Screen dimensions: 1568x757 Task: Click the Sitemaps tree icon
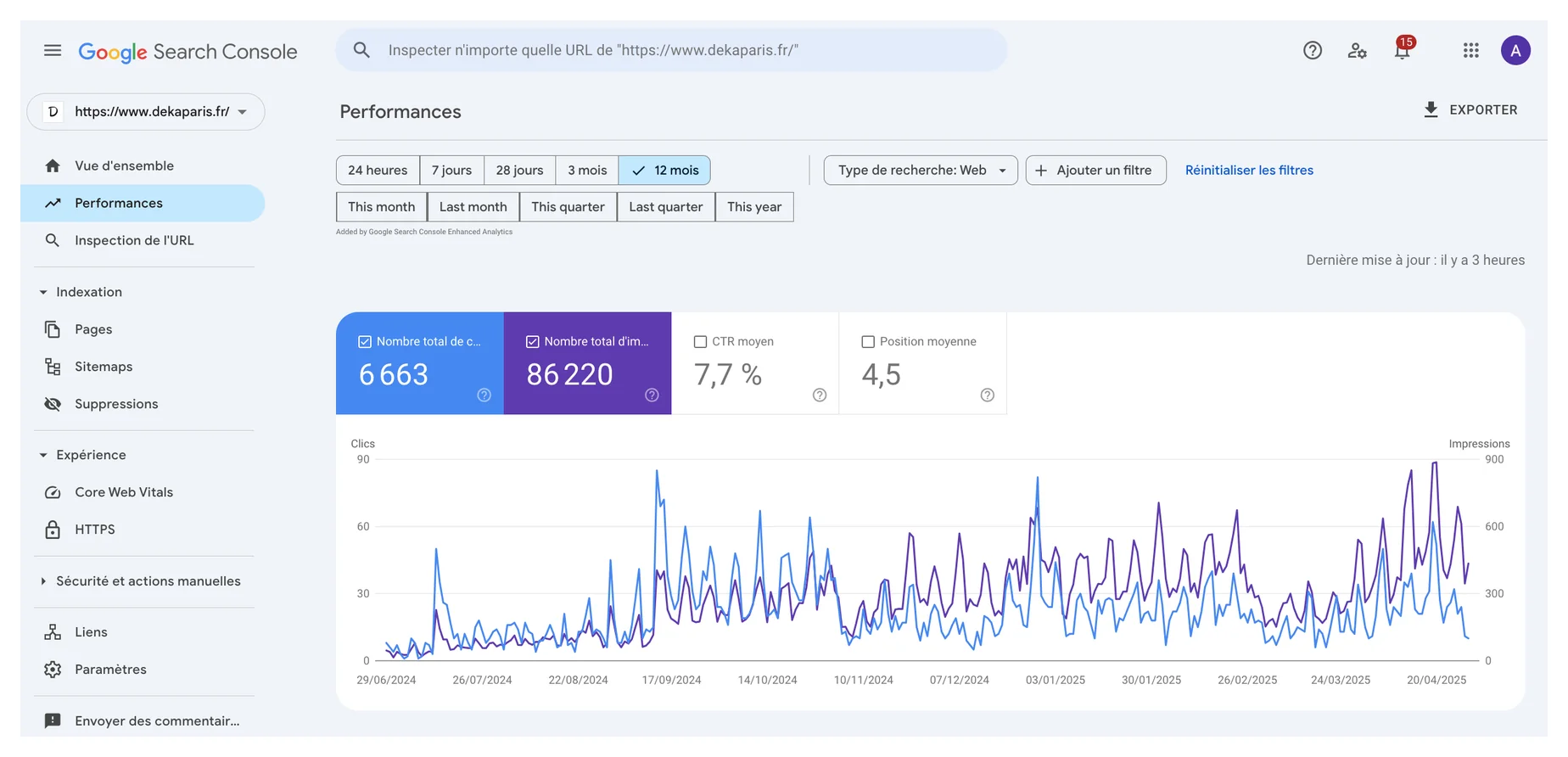click(53, 367)
